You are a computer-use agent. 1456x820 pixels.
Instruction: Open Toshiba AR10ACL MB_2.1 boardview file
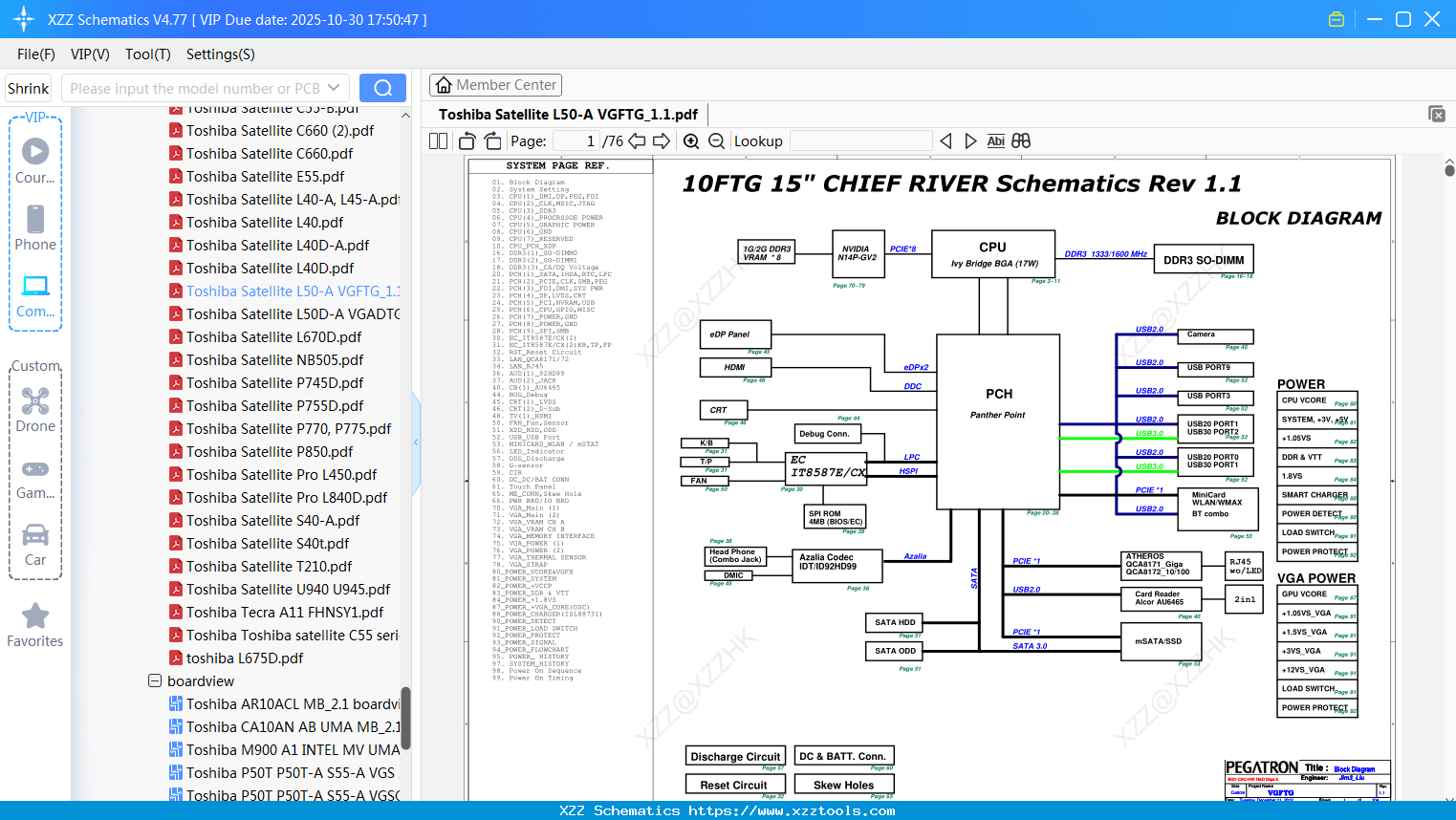click(x=293, y=704)
